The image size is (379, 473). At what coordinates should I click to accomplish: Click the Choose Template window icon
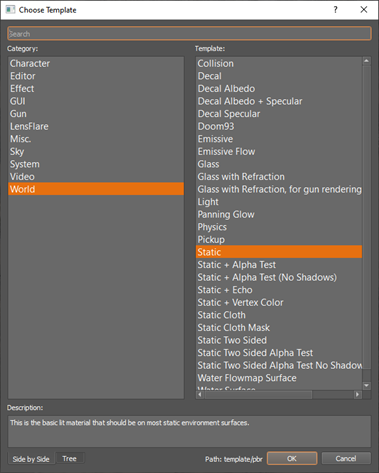(x=10, y=10)
